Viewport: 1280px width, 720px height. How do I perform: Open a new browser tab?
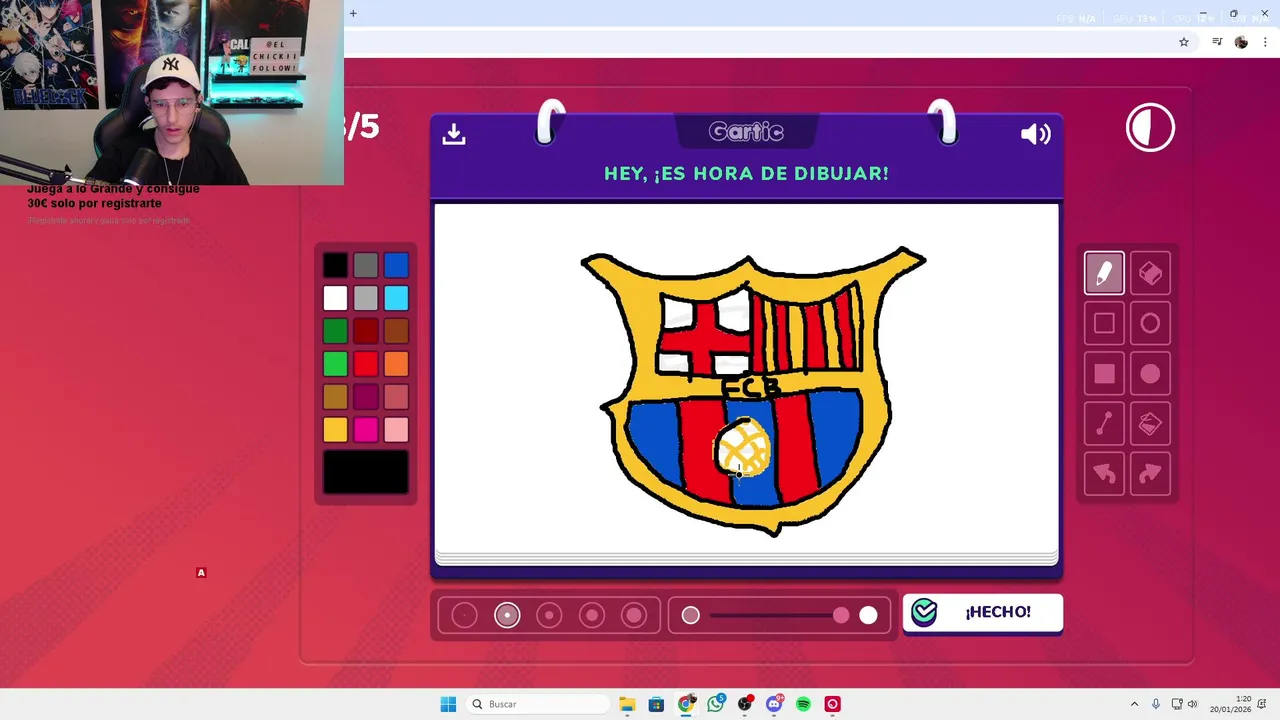coord(353,13)
